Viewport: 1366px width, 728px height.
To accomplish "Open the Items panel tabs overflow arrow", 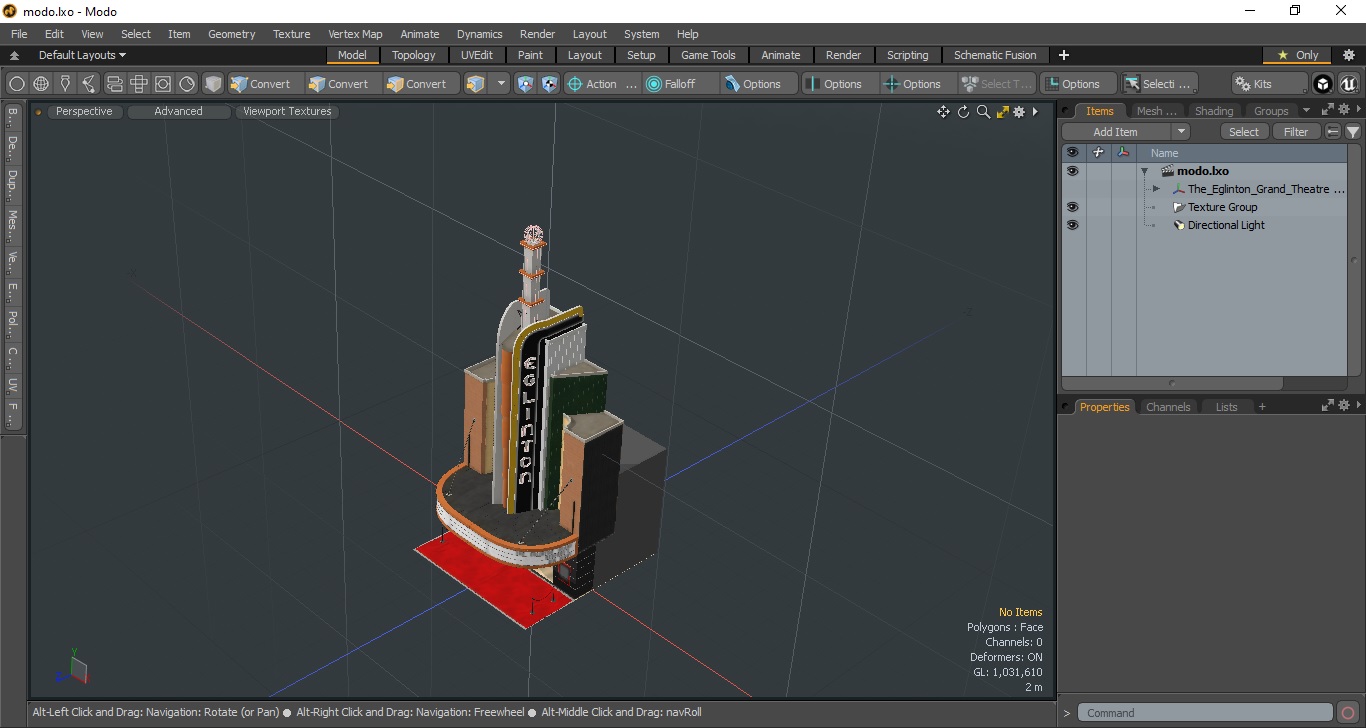I will [x=1306, y=111].
